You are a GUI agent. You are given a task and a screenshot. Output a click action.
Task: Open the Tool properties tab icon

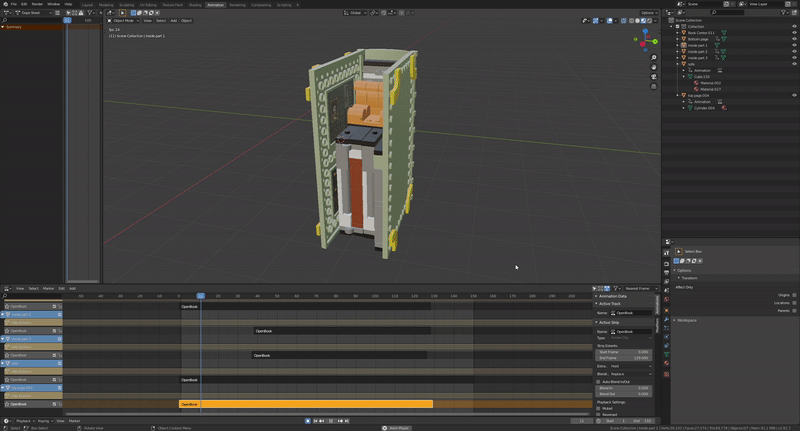pyautogui.click(x=666, y=253)
